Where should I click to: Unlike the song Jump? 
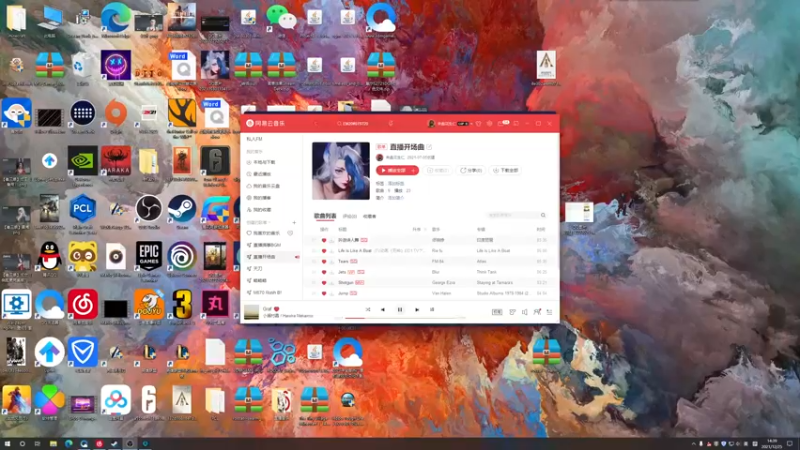click(x=323, y=293)
